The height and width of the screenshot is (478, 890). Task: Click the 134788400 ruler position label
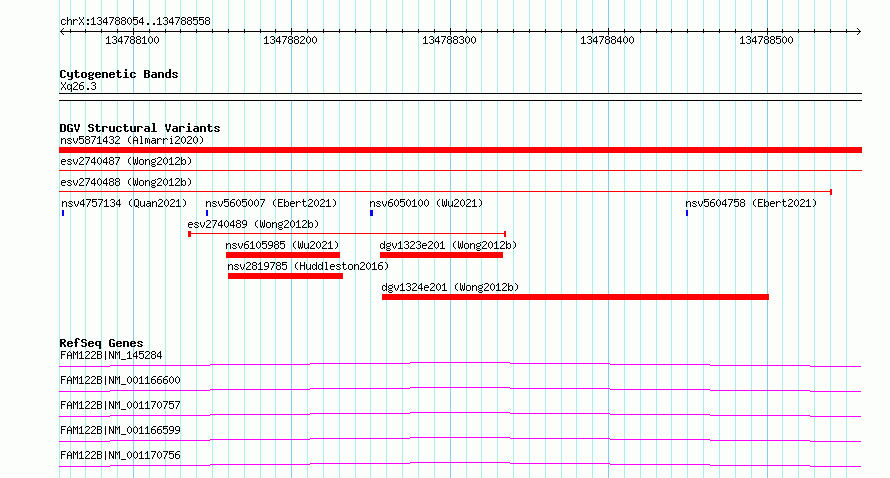pos(607,40)
